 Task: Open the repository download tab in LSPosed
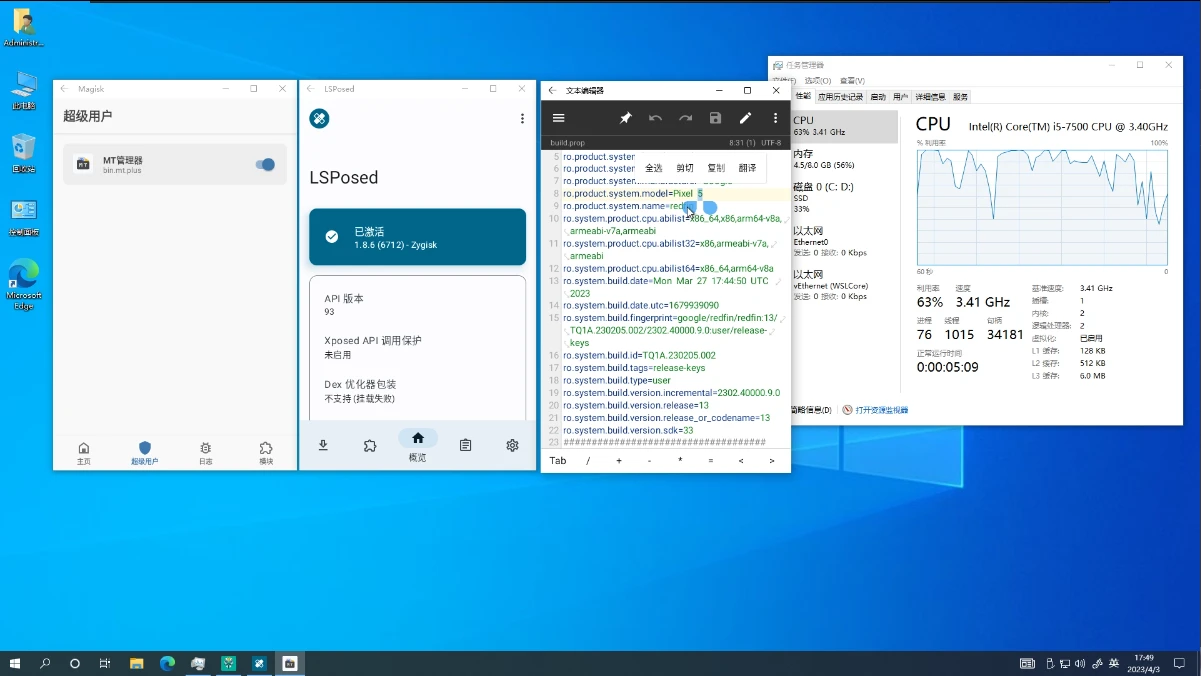pos(323,445)
